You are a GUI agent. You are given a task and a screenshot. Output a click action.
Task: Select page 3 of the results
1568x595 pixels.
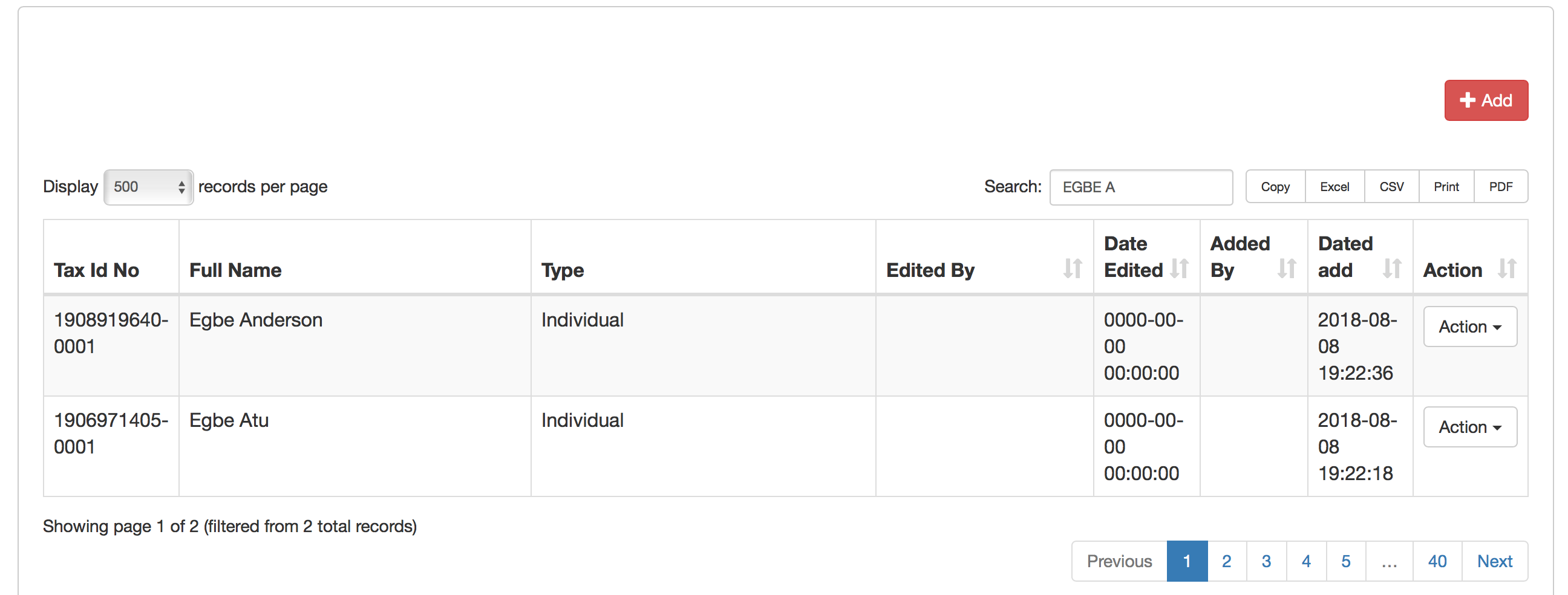(1266, 561)
